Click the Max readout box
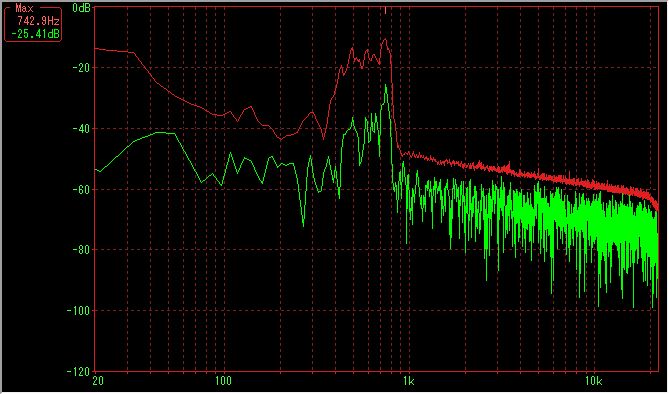The height and width of the screenshot is (394, 669). pos(33,22)
